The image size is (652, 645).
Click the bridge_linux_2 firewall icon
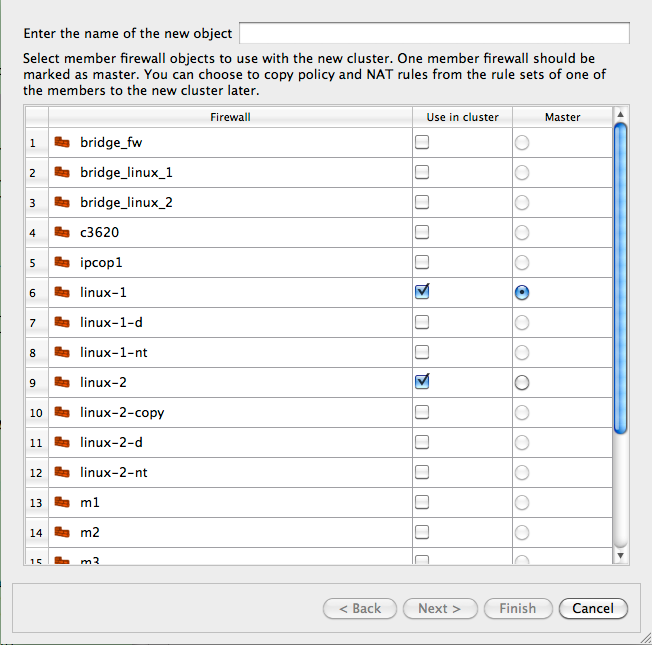[62, 203]
